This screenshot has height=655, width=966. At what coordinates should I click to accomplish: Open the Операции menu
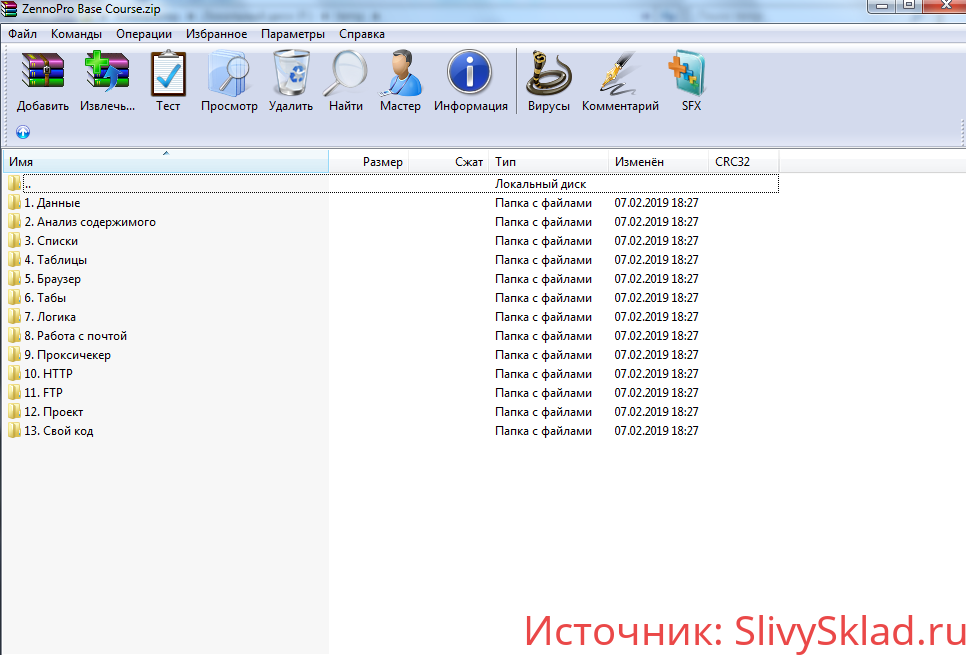[x=144, y=34]
